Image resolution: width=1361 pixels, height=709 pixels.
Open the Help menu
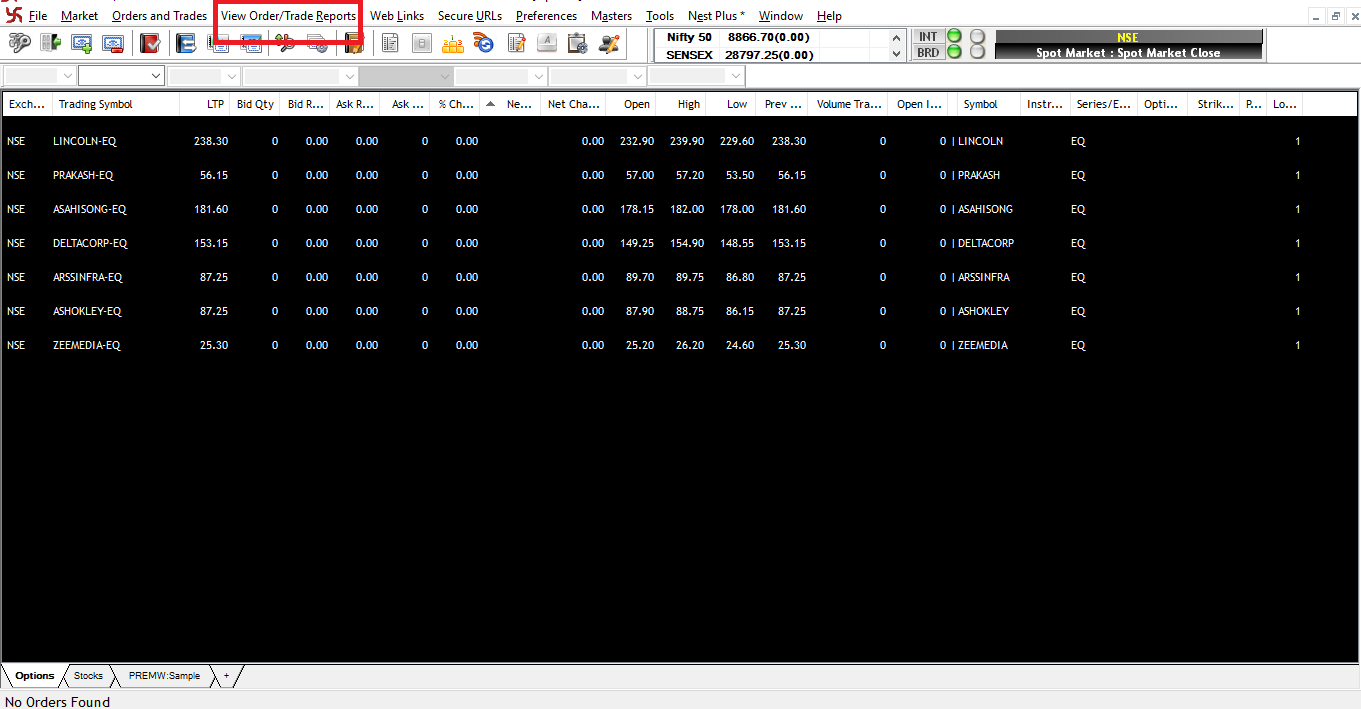pyautogui.click(x=829, y=16)
